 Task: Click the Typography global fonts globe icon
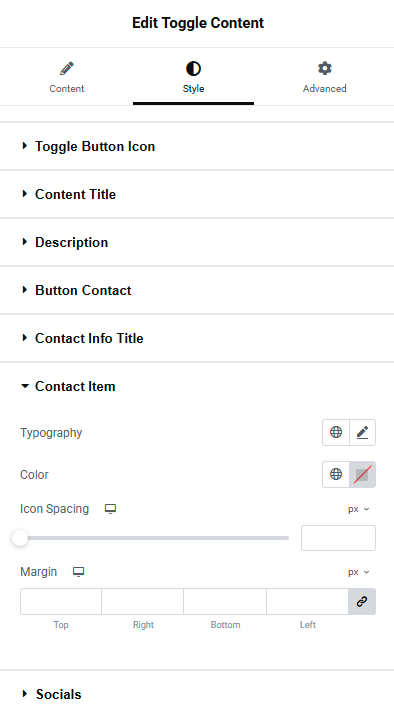(x=336, y=432)
